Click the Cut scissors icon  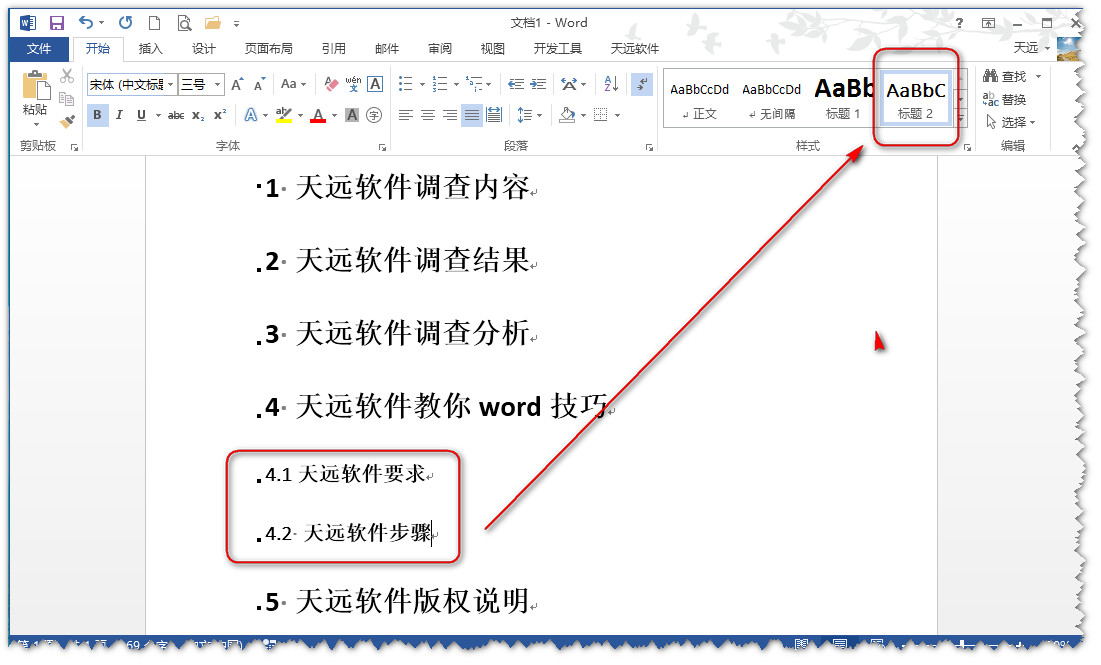click(x=67, y=76)
